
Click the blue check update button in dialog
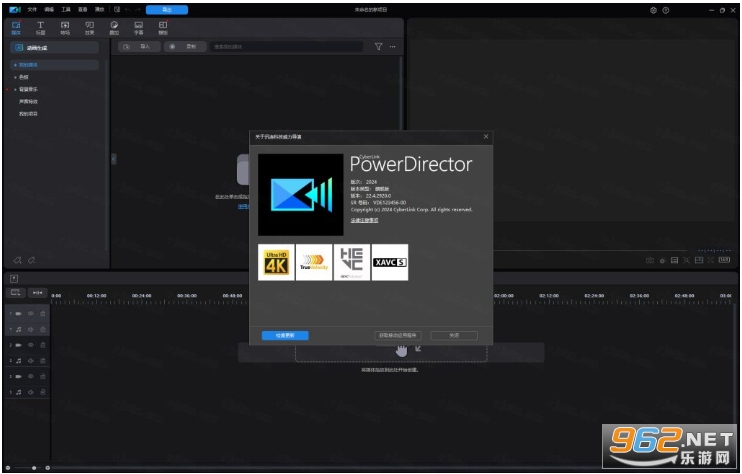click(x=285, y=335)
